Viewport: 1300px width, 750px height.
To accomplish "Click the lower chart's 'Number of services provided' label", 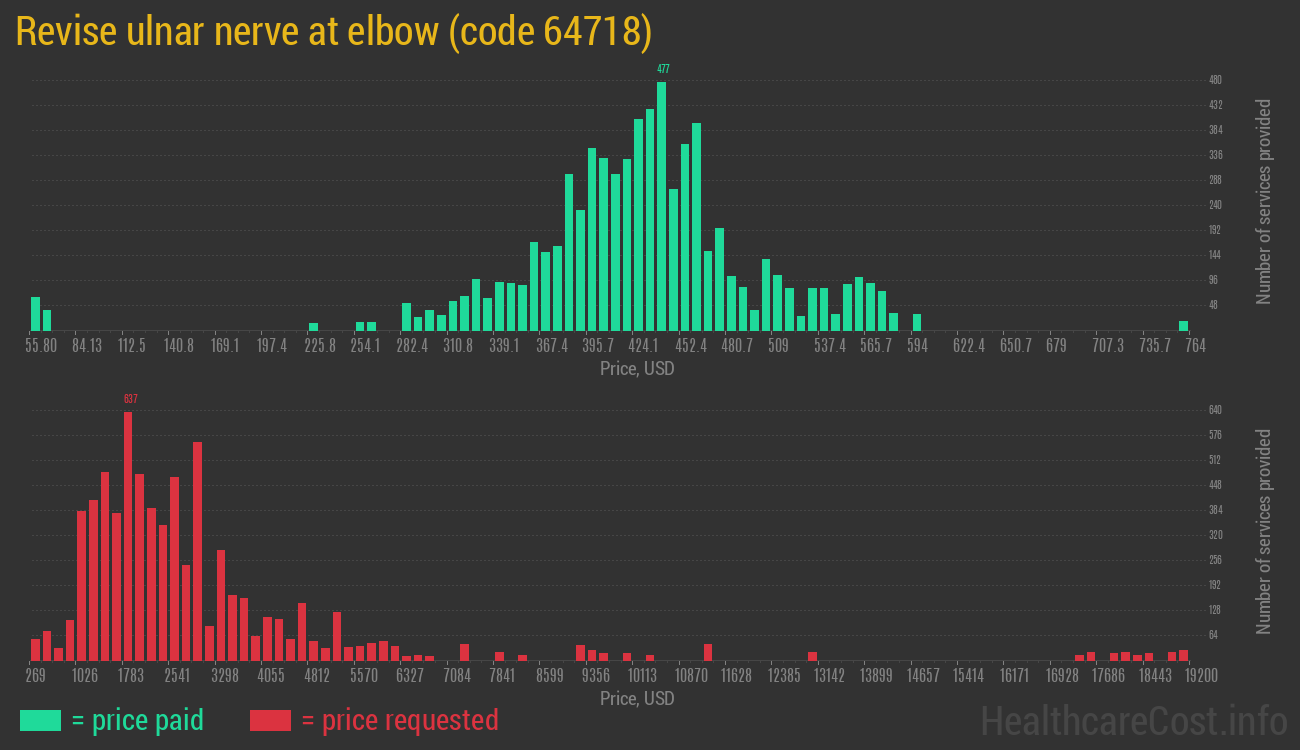I will click(1264, 531).
